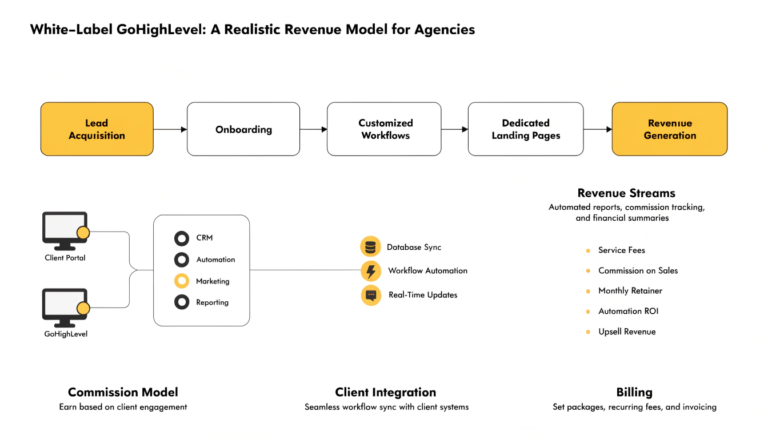
Task: Click the 'Database Sync' label
Action: click(414, 247)
